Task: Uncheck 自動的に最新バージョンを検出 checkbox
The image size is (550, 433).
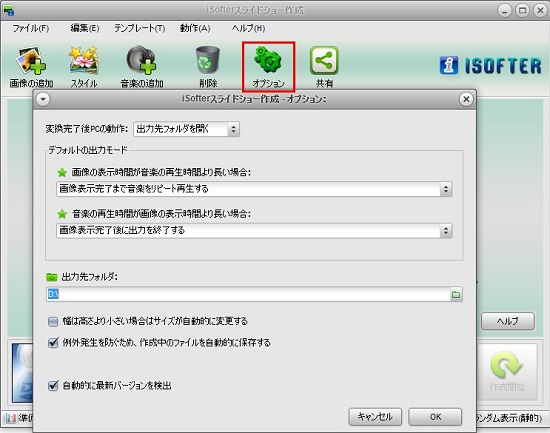Action: click(x=53, y=386)
